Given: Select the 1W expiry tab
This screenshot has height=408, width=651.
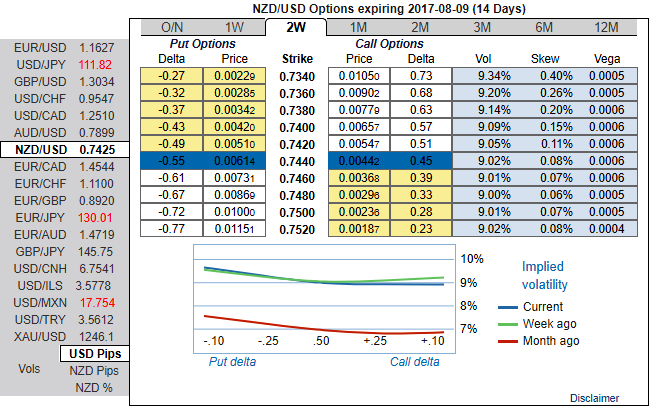Looking at the screenshot, I should (234, 27).
